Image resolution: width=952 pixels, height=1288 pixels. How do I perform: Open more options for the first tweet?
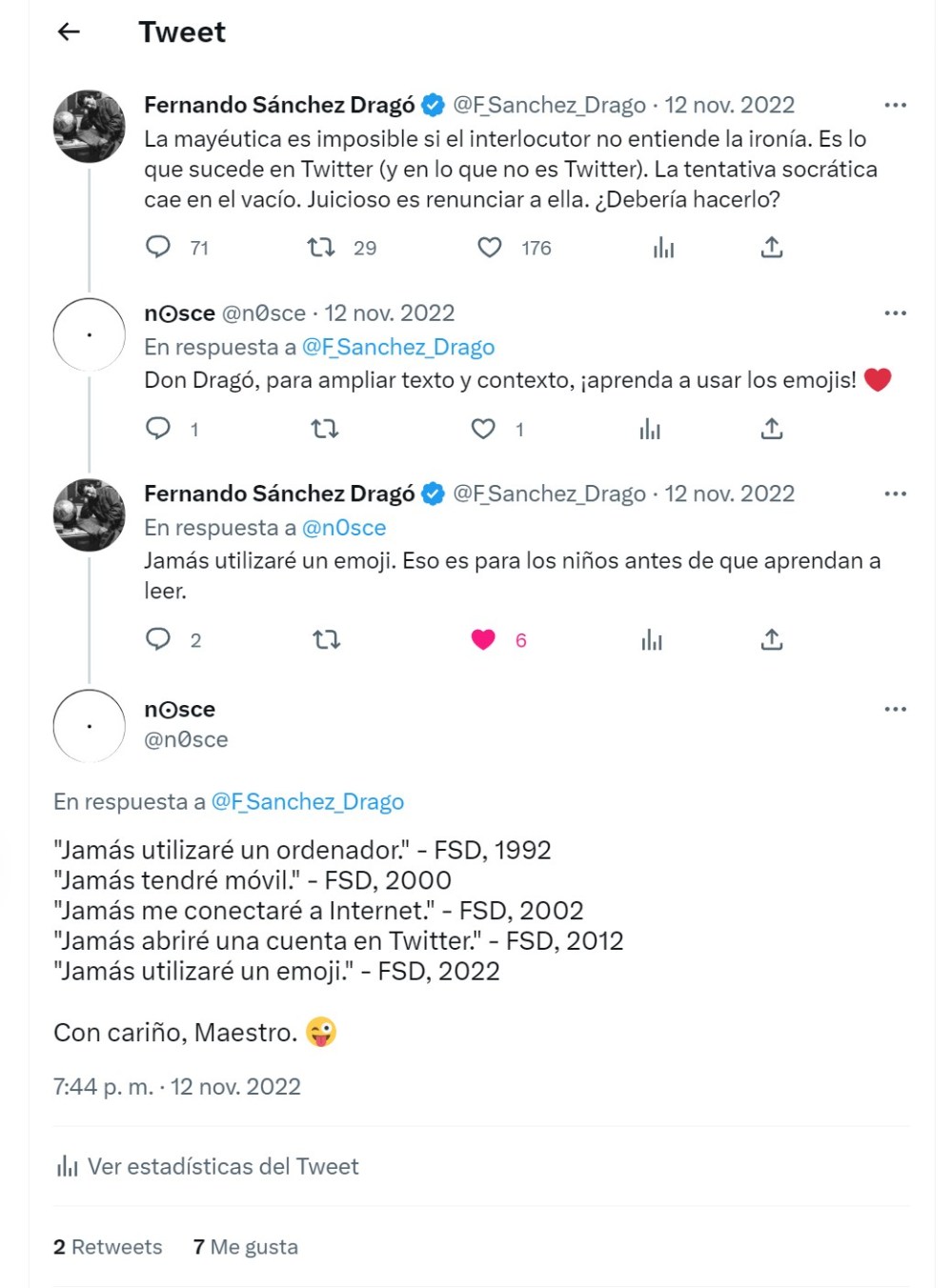[x=895, y=105]
